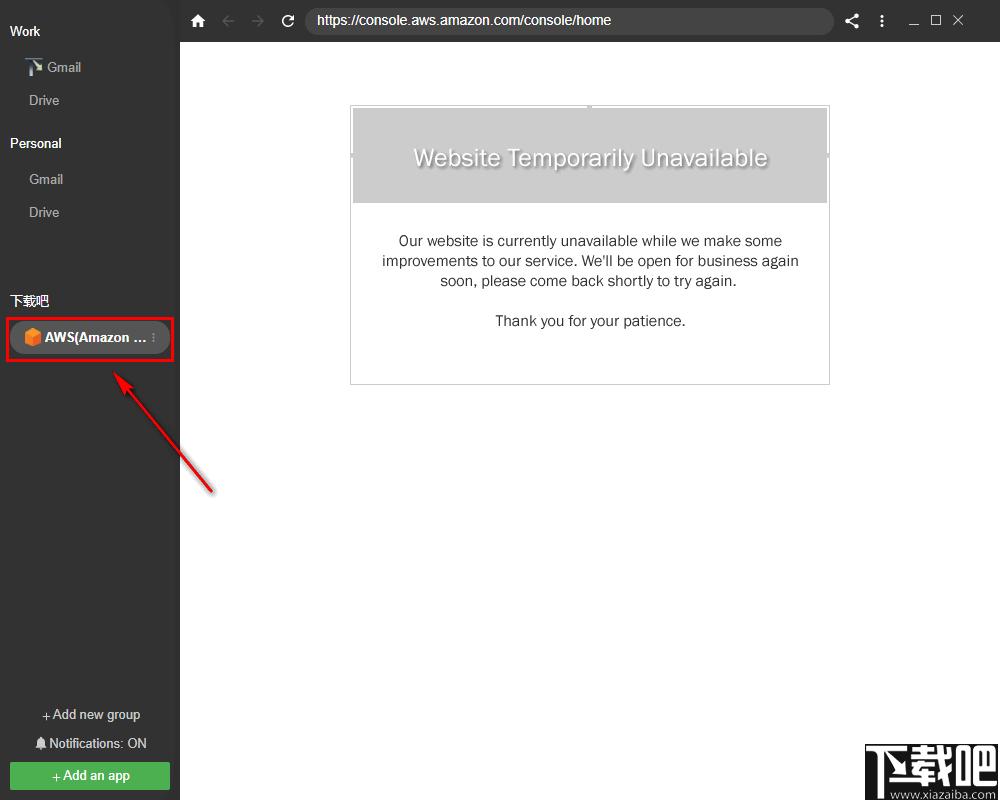This screenshot has width=1000, height=800.
Task: Select the Personal group header
Action: pos(36,144)
